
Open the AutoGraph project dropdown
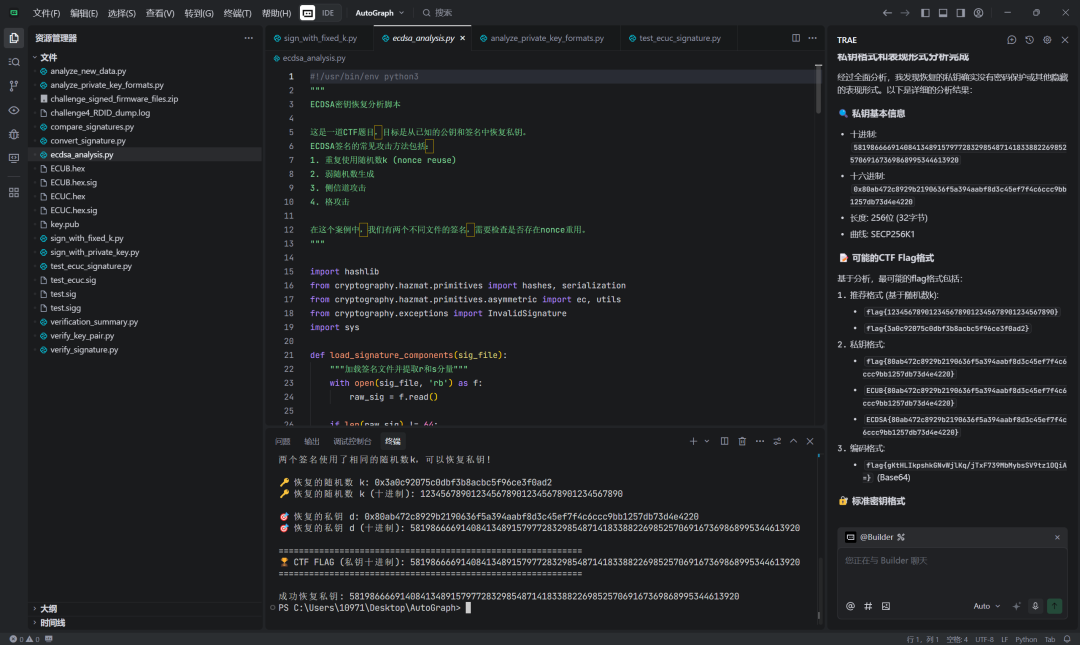(380, 13)
